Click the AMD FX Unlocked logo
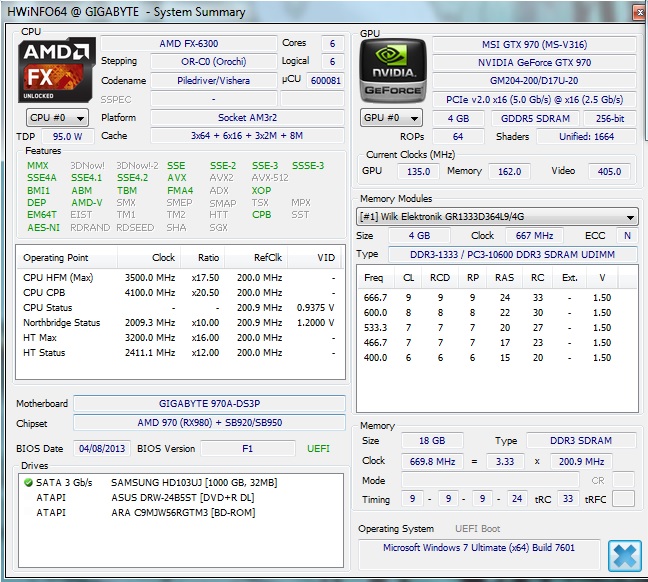 tap(57, 70)
